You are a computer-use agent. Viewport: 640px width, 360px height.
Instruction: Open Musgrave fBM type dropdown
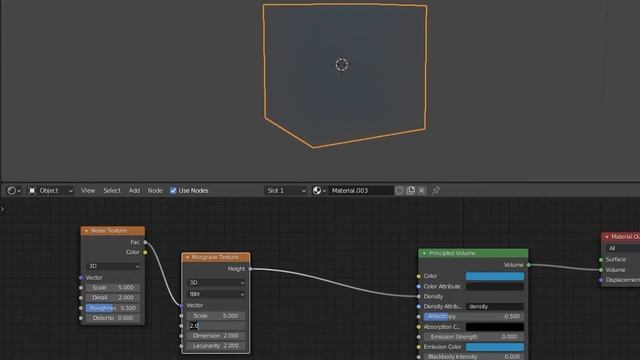click(216, 294)
